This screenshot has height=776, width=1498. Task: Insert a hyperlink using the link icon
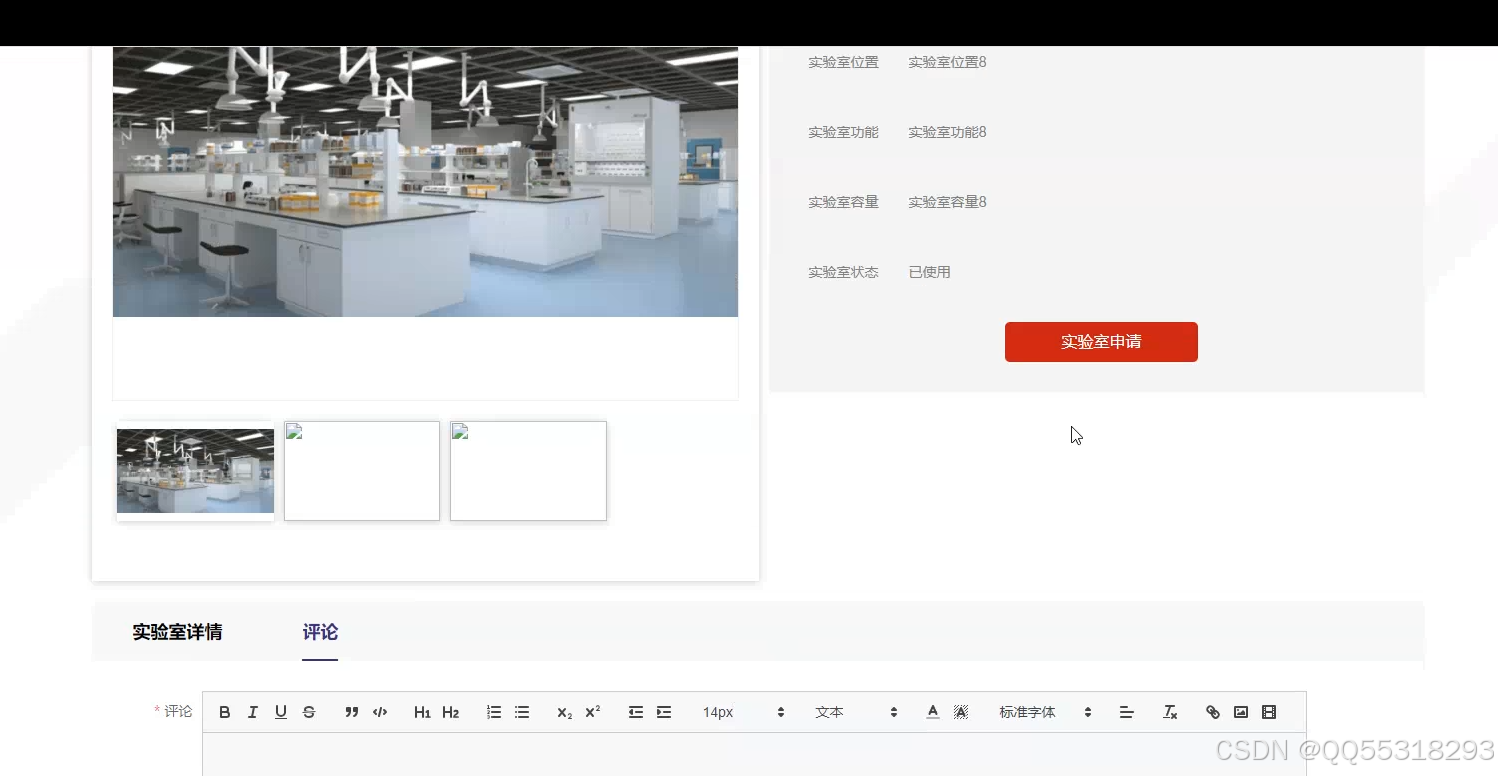click(1212, 711)
